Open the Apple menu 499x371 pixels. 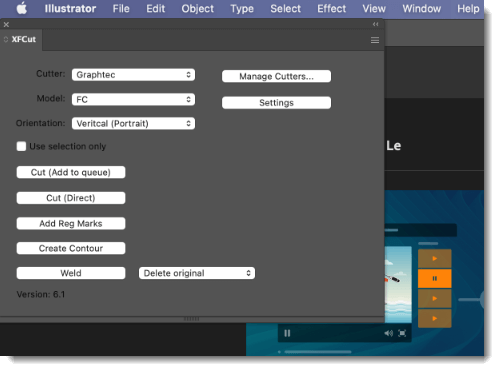tap(22, 9)
